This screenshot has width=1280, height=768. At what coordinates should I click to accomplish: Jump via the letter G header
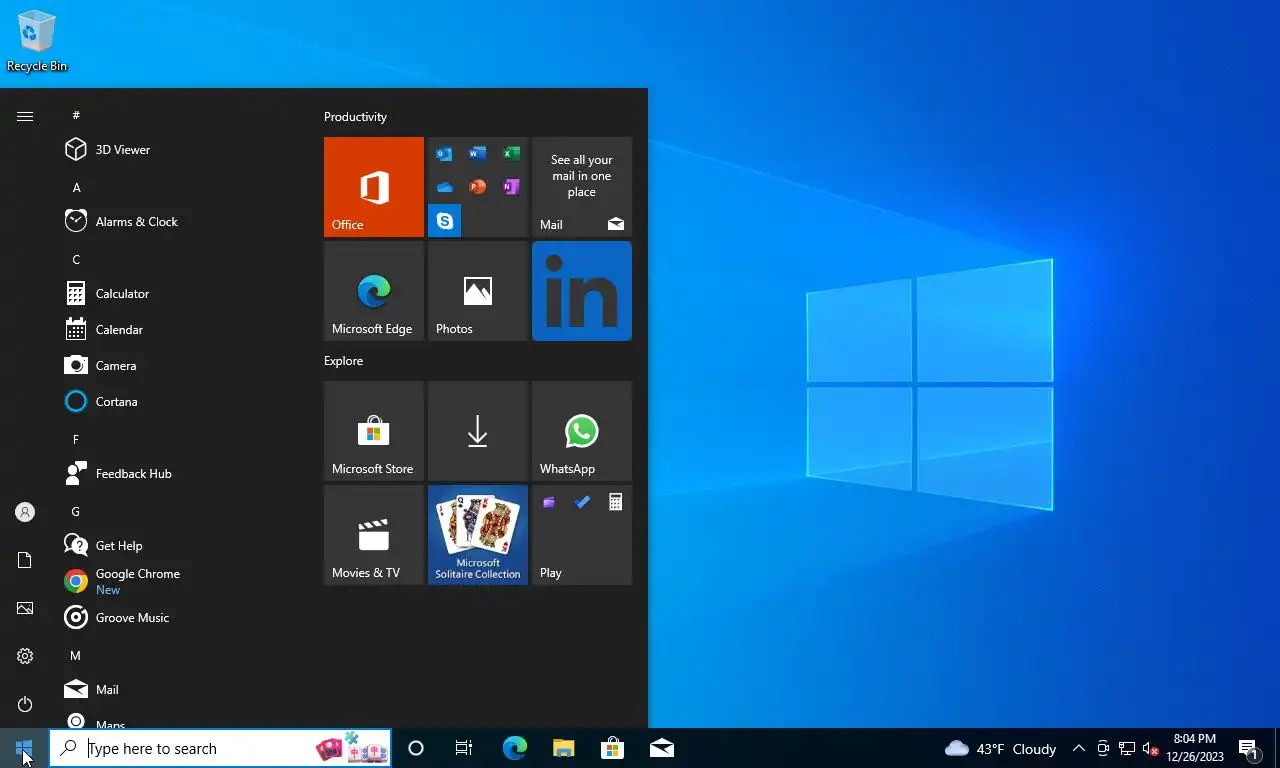pos(76,512)
